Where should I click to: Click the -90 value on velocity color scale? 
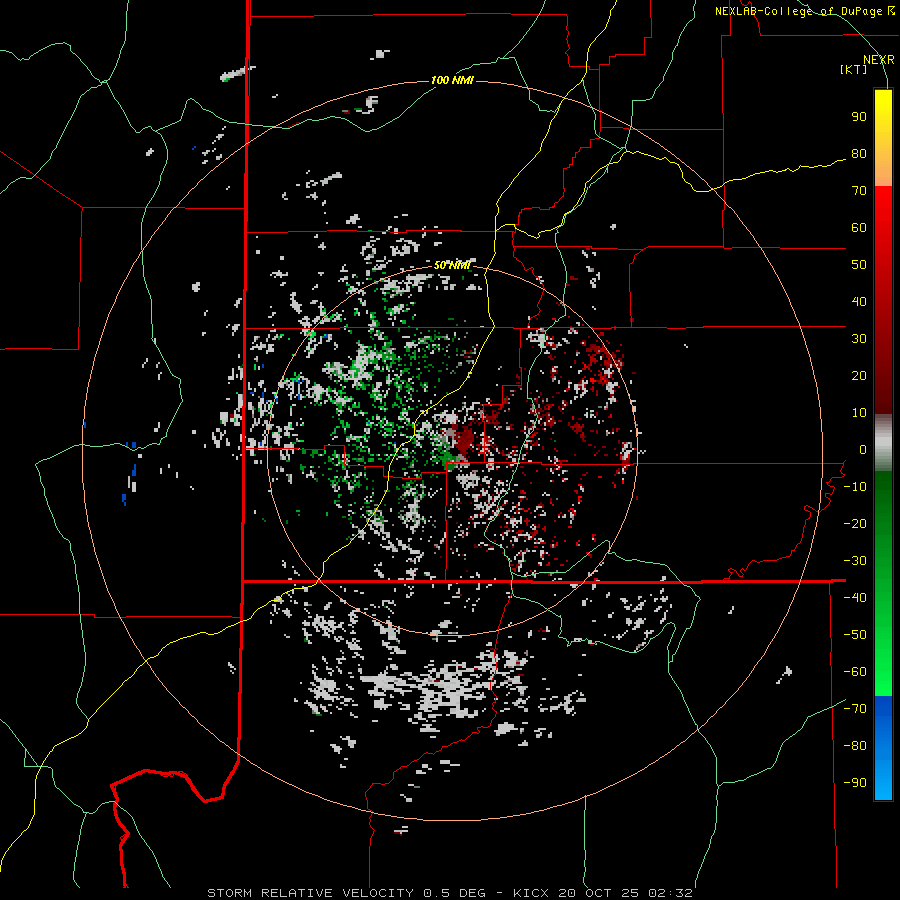(x=855, y=783)
